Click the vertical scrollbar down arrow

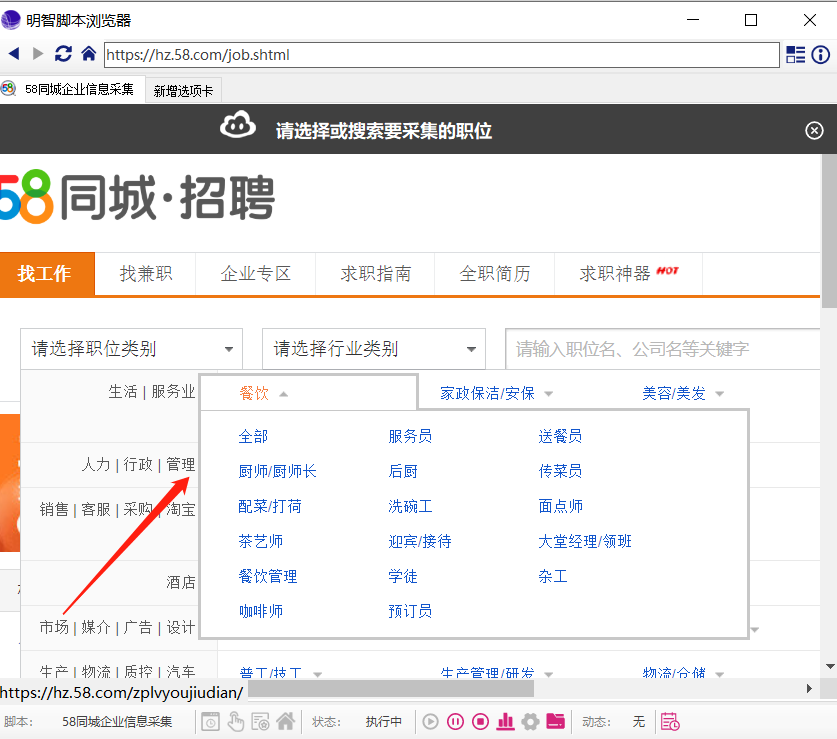[x=830, y=666]
